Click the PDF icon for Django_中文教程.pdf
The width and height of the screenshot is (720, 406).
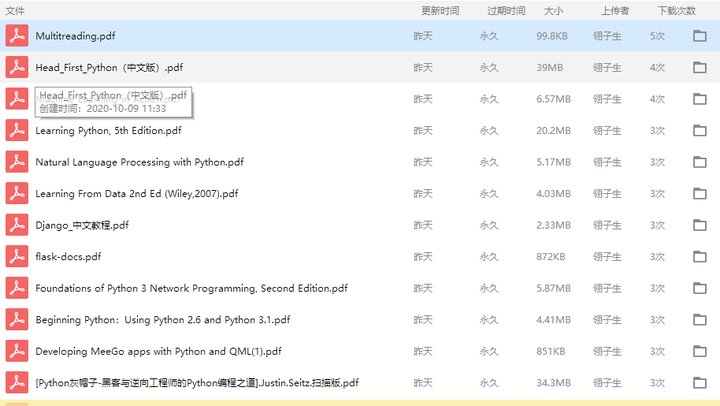click(16, 225)
